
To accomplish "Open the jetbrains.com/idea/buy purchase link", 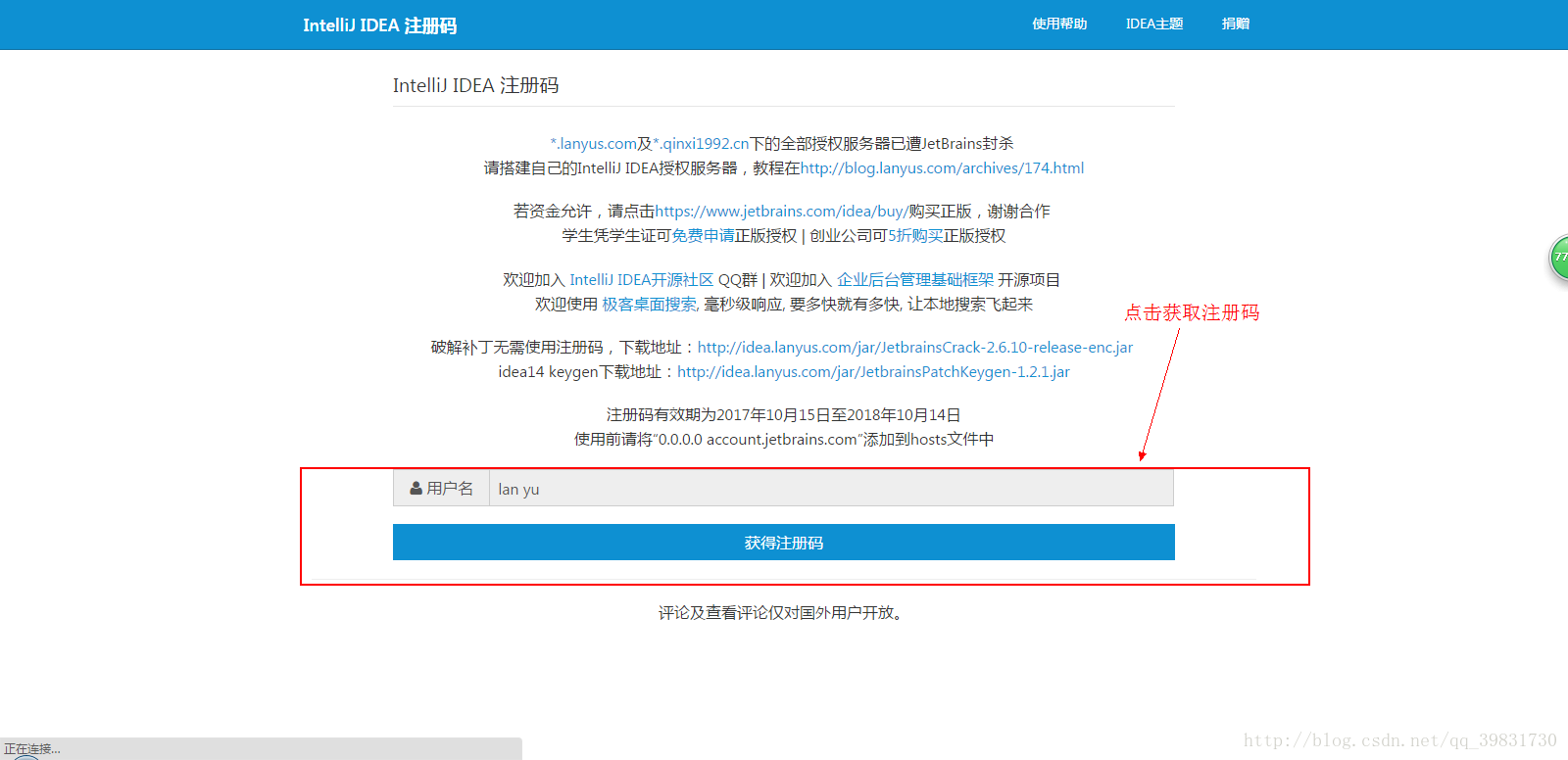I will (781, 212).
